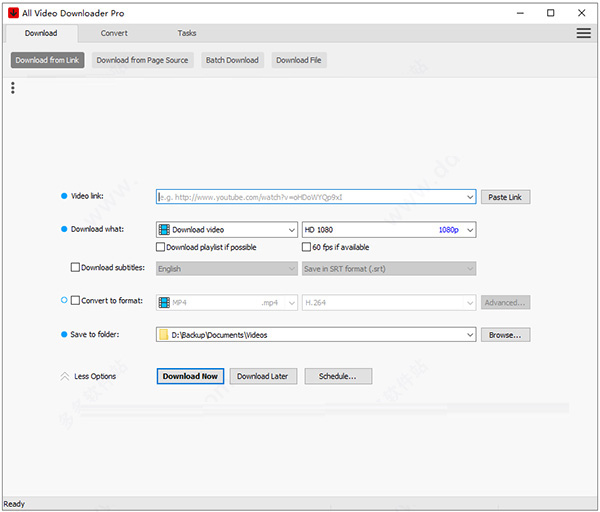Tick the 60 fps if available checkbox
Image resolution: width=600 pixels, height=512 pixels.
click(x=306, y=247)
